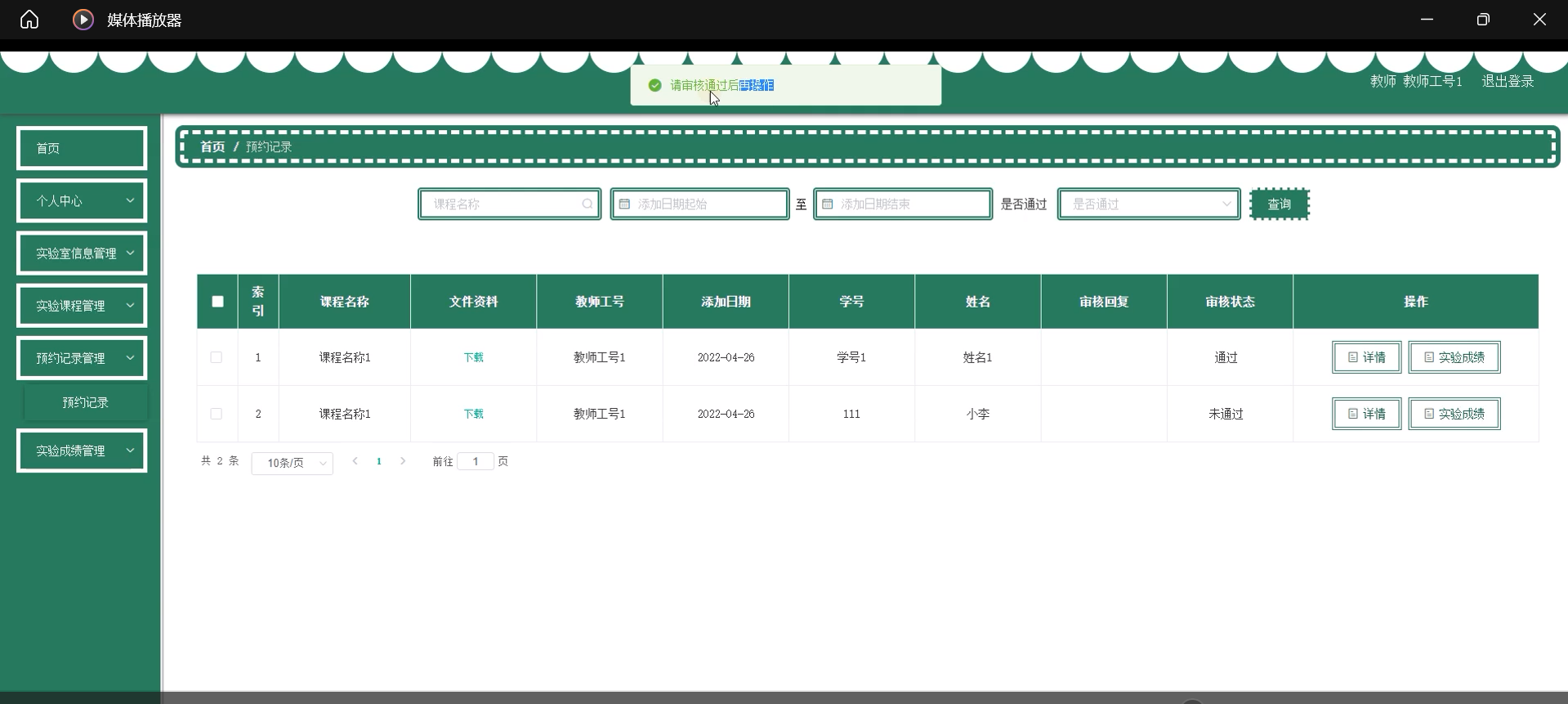This screenshot has height=704, width=1568.
Task: Expand the 实验室信息管理 sidebar menu
Action: click(x=82, y=253)
